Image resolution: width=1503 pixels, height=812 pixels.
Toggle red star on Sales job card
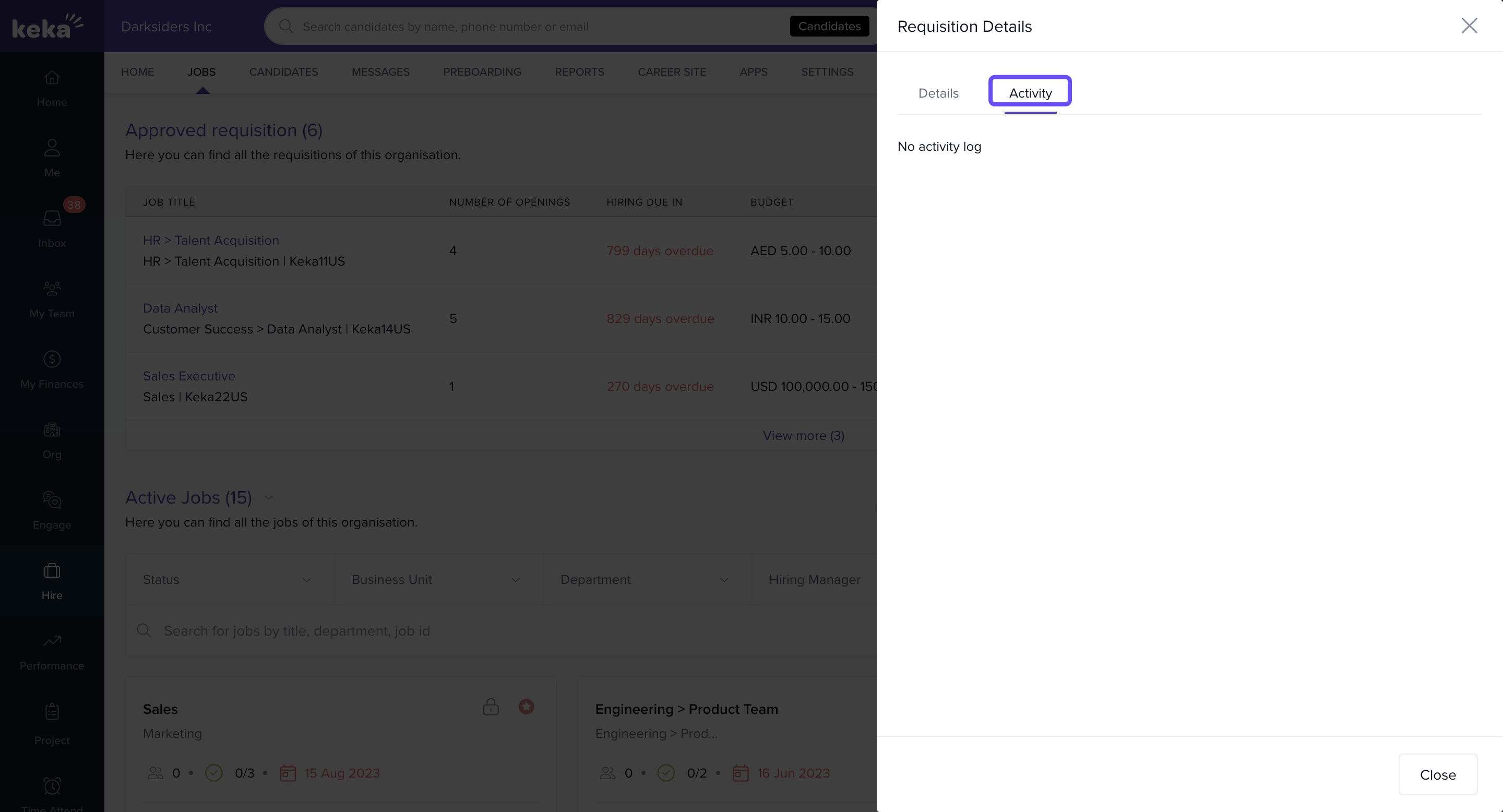click(526, 707)
